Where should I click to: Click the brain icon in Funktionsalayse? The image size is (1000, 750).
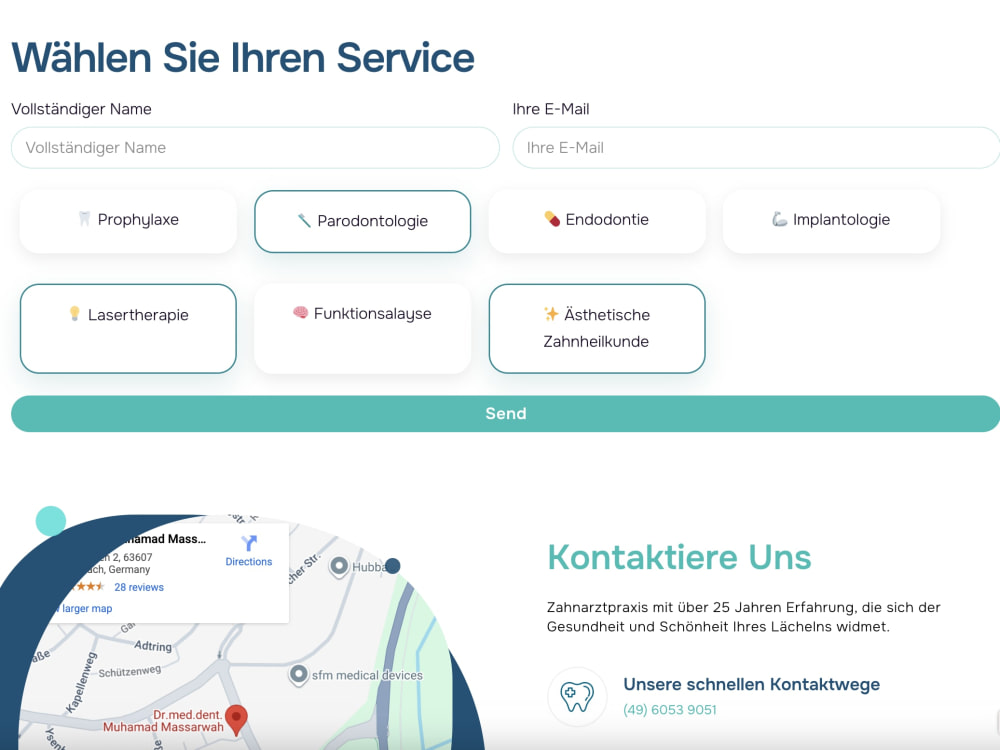(300, 312)
